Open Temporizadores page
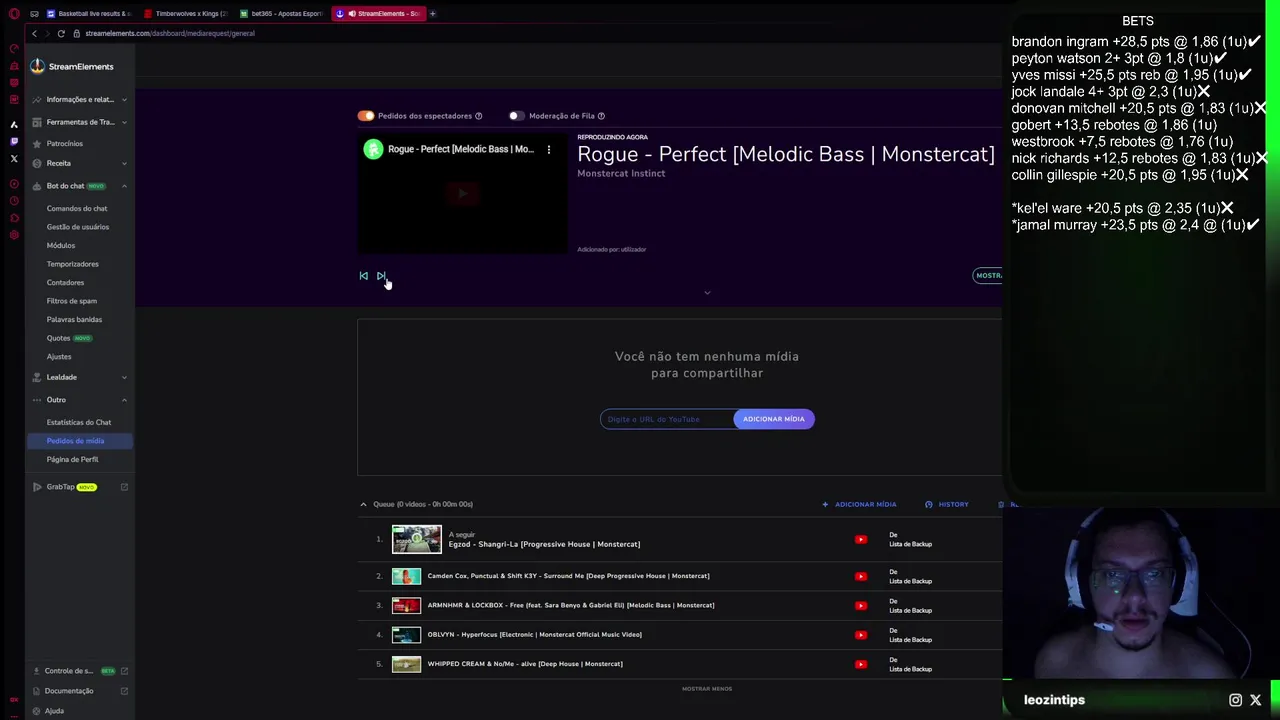1280x720 pixels. [x=72, y=264]
